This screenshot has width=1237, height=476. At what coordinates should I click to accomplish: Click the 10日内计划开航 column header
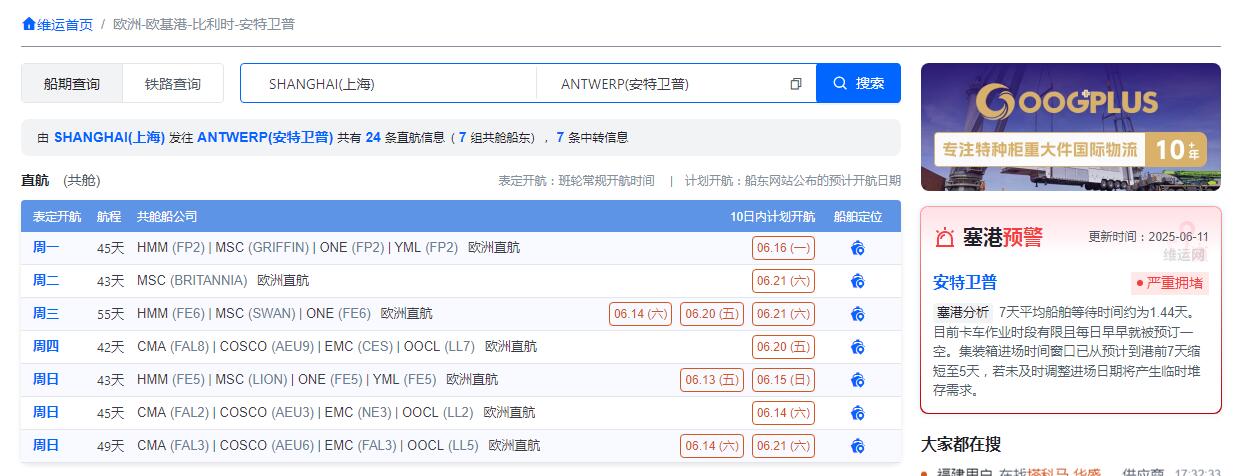coord(772,217)
